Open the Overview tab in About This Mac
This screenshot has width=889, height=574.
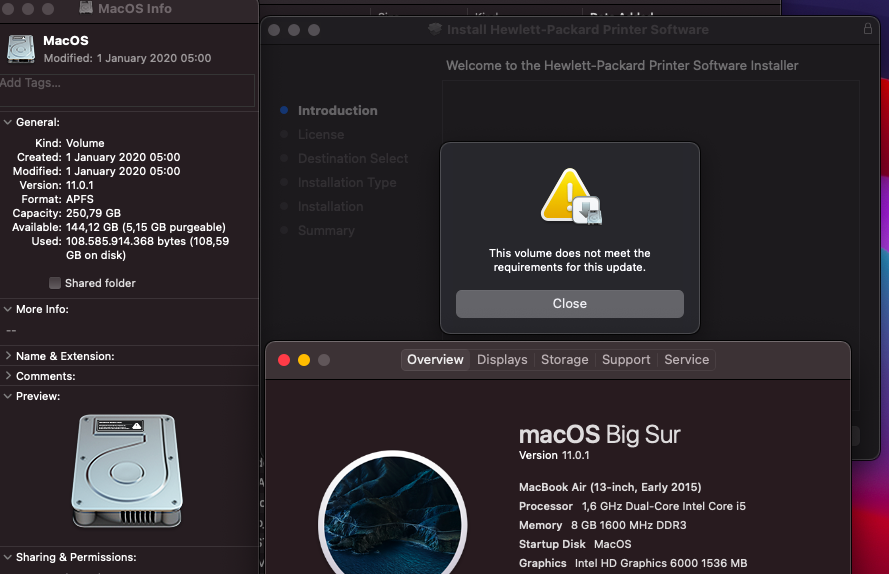pyautogui.click(x=435, y=360)
